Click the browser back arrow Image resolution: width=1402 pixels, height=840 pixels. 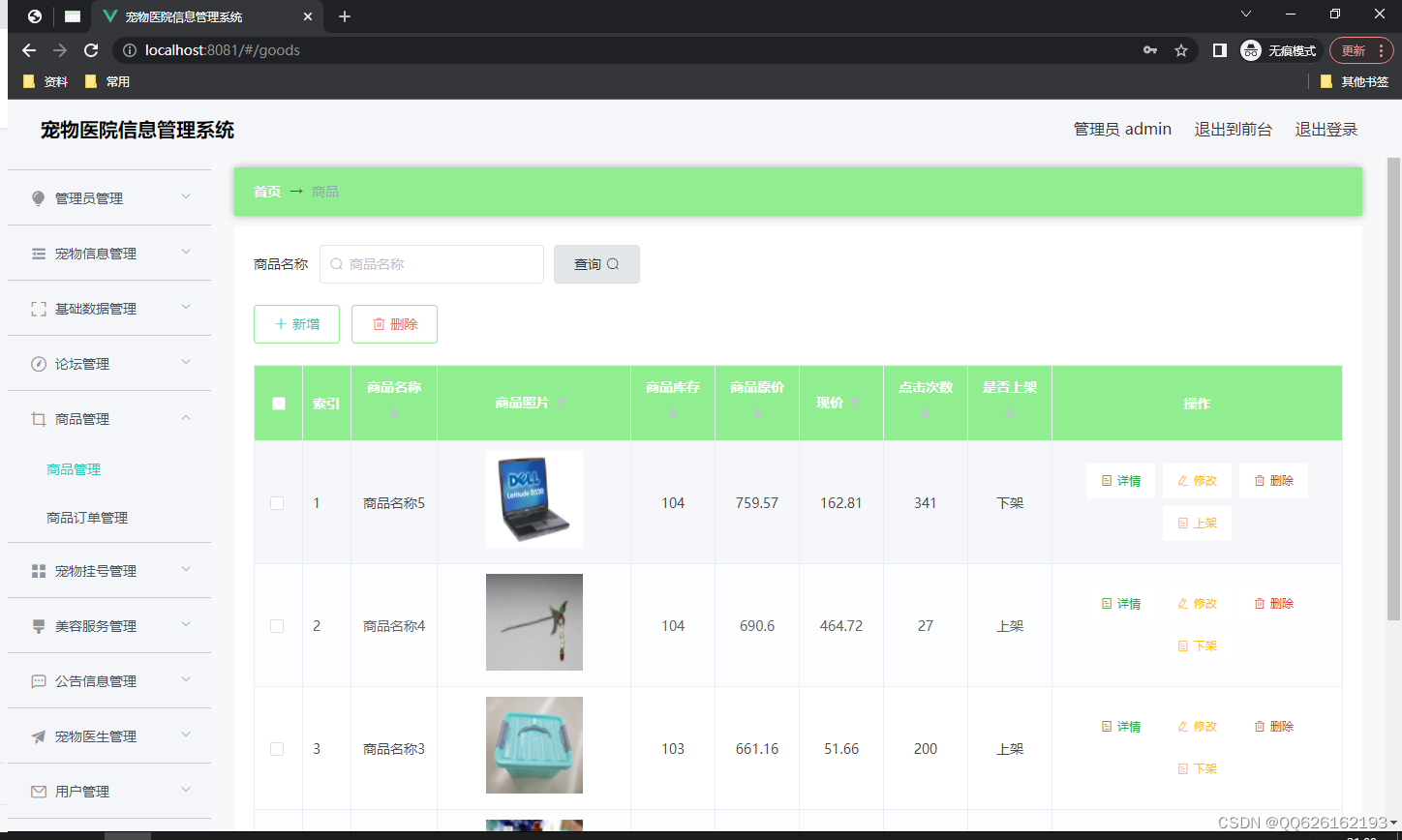point(29,50)
